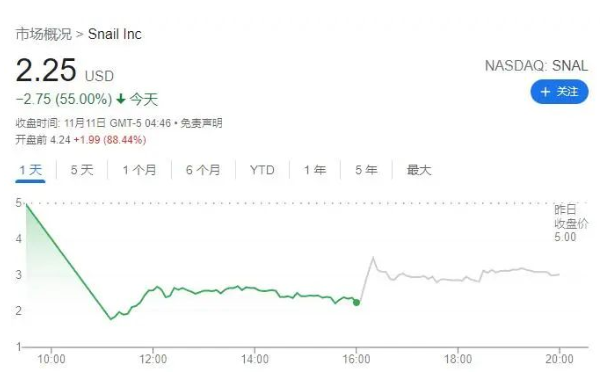Click the Snail Inc breadcrumb title
604x380 pixels.
point(115,34)
